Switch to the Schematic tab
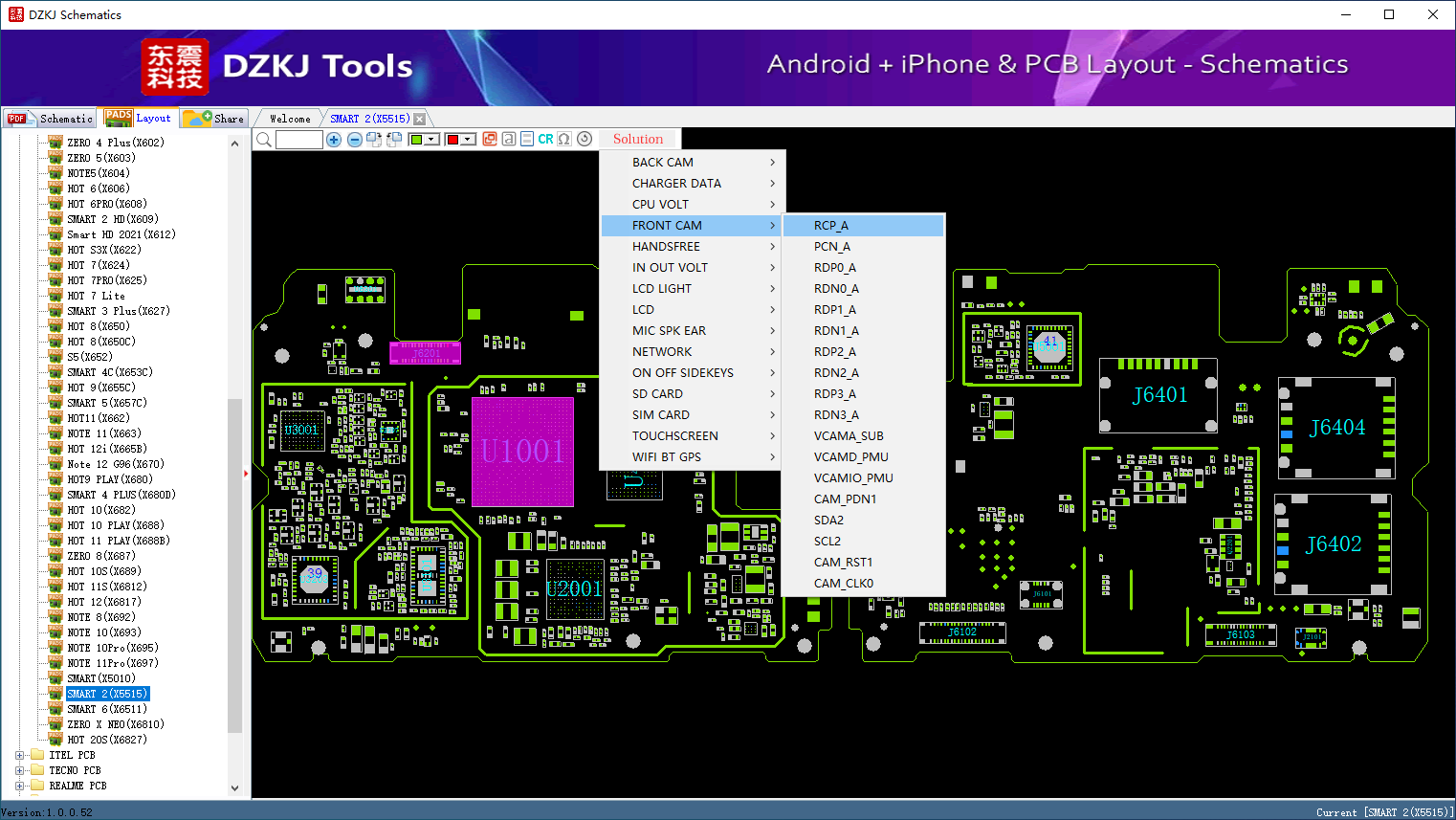 pyautogui.click(x=50, y=119)
